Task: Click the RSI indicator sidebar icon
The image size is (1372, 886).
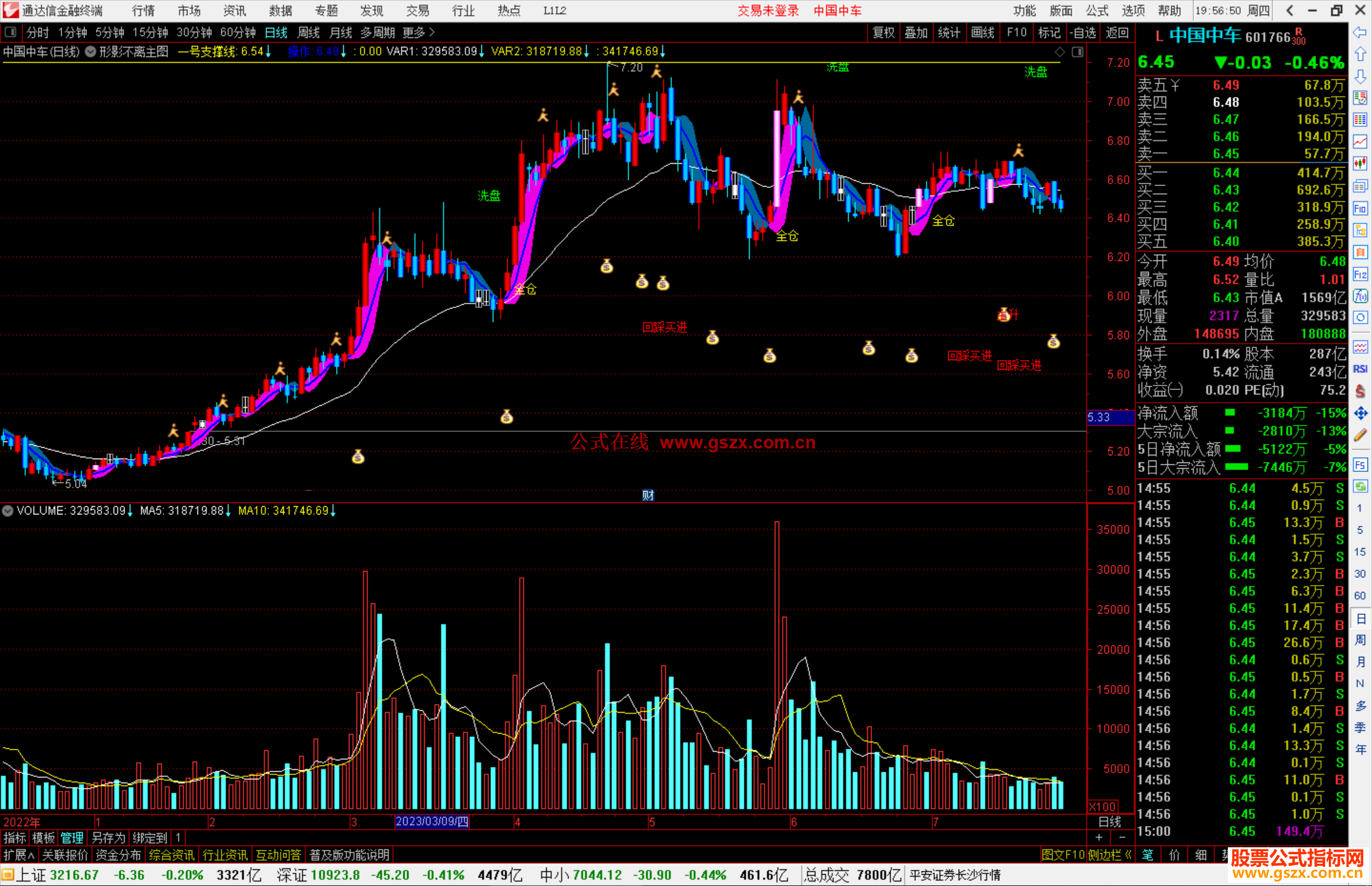Action: click(1360, 369)
